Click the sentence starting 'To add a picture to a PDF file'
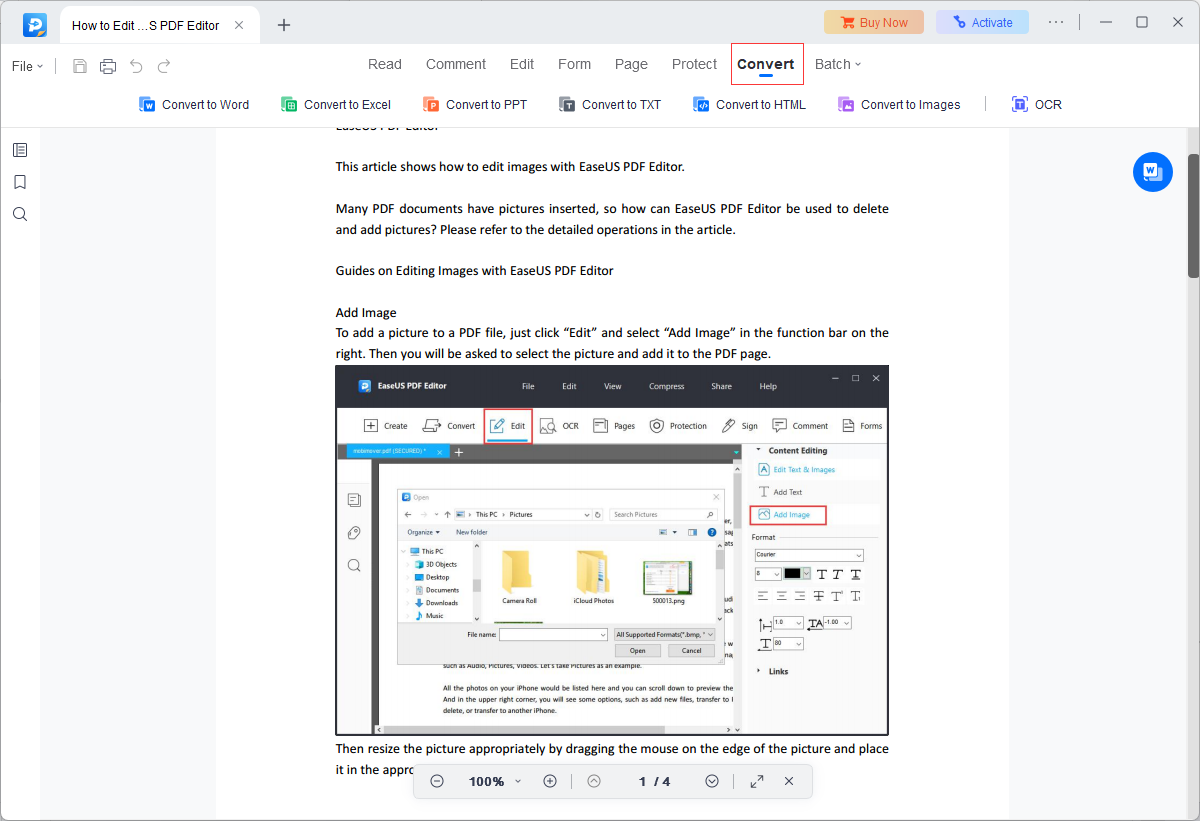Viewport: 1200px width, 821px height. [x=612, y=343]
